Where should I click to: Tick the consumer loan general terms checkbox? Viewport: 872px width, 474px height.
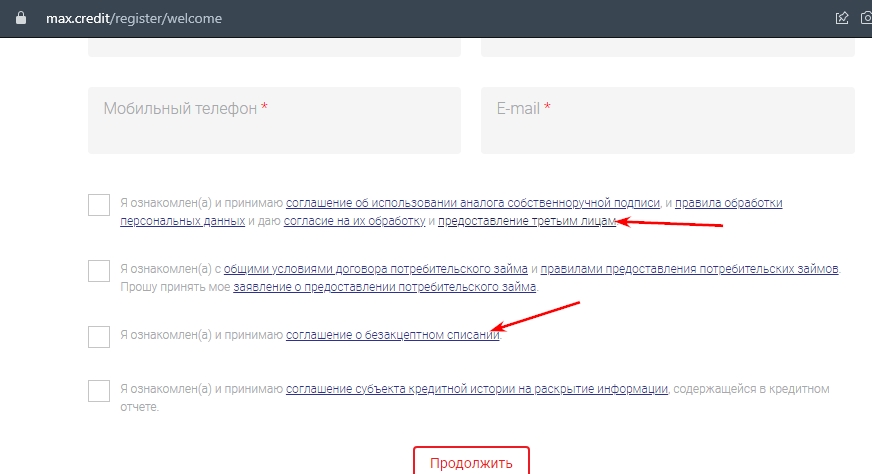[x=99, y=271]
